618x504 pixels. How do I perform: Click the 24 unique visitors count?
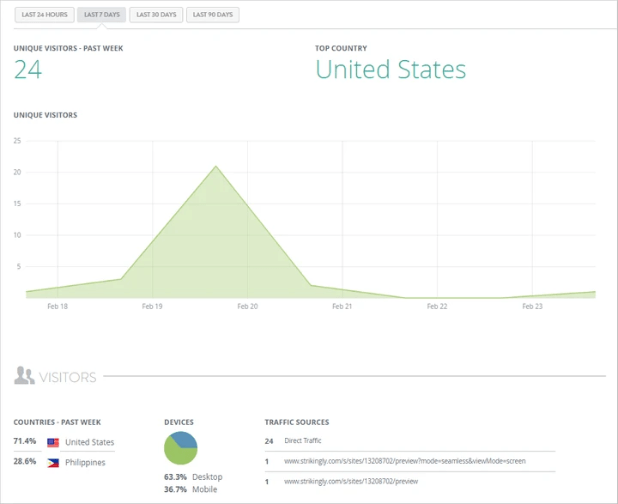(27, 69)
